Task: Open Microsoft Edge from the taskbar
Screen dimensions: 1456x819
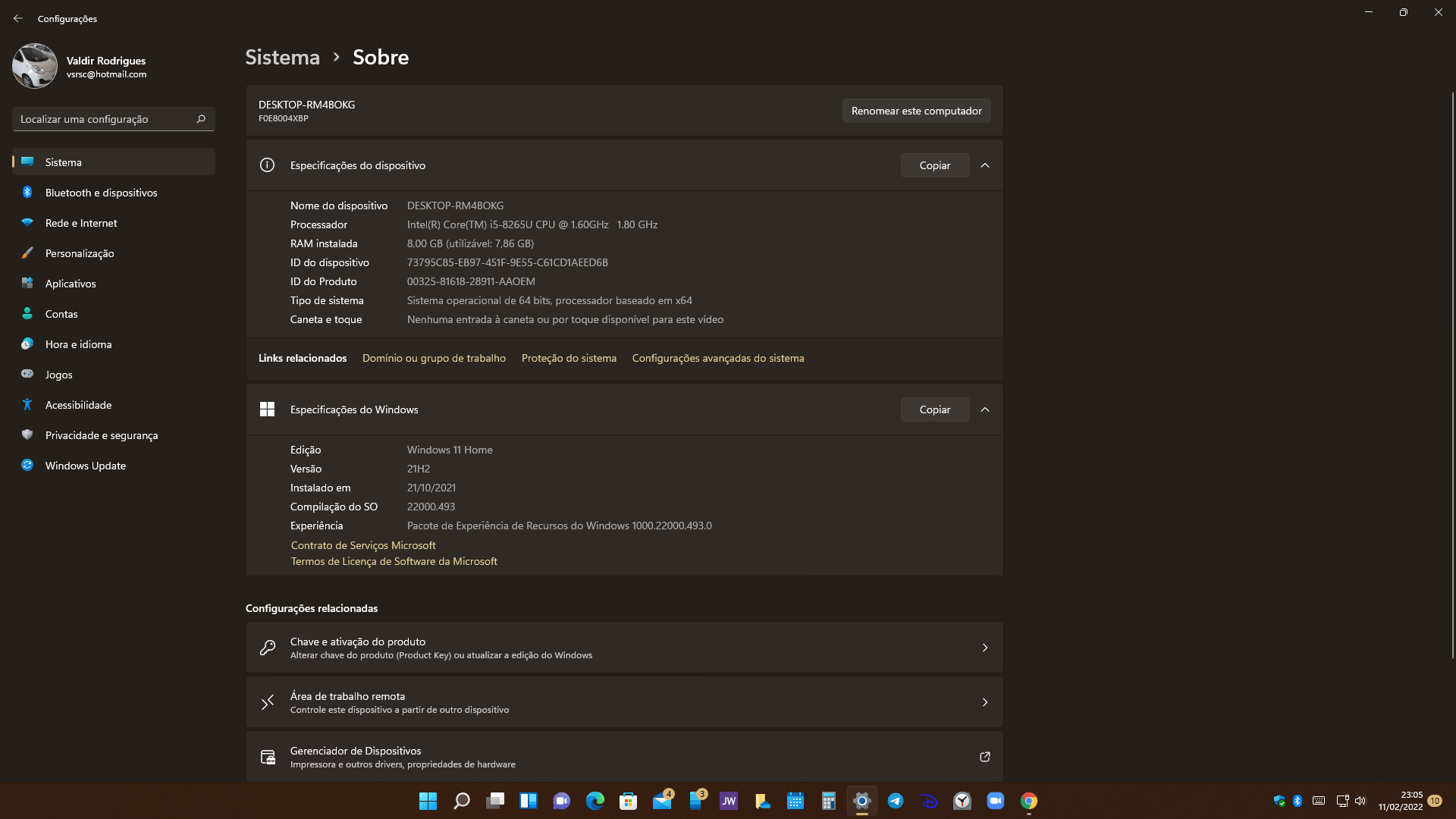Action: [595, 801]
